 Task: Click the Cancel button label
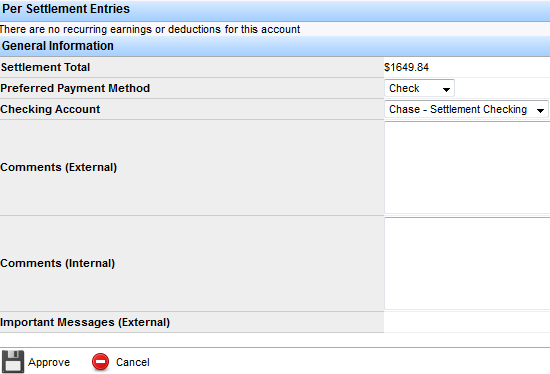[133, 362]
